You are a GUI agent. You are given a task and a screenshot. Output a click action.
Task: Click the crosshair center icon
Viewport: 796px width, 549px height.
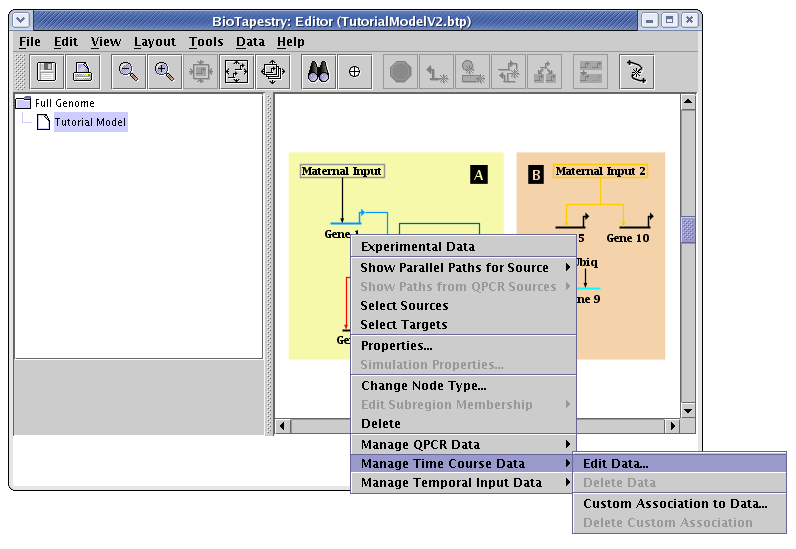tap(354, 71)
